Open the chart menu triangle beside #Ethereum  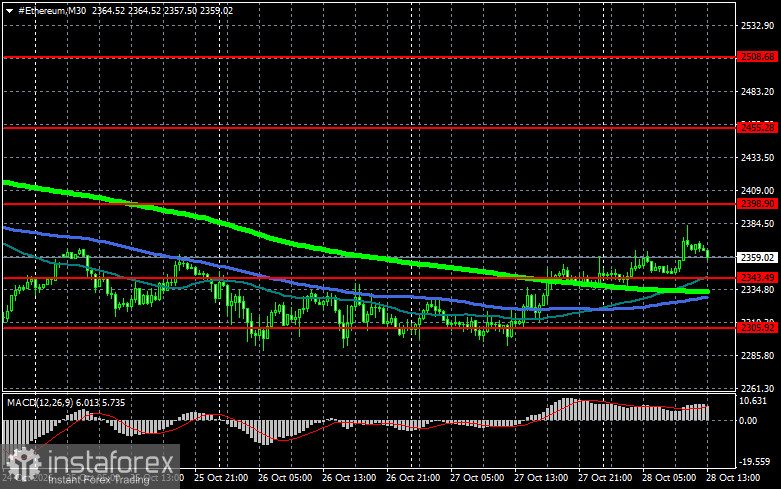9,11
